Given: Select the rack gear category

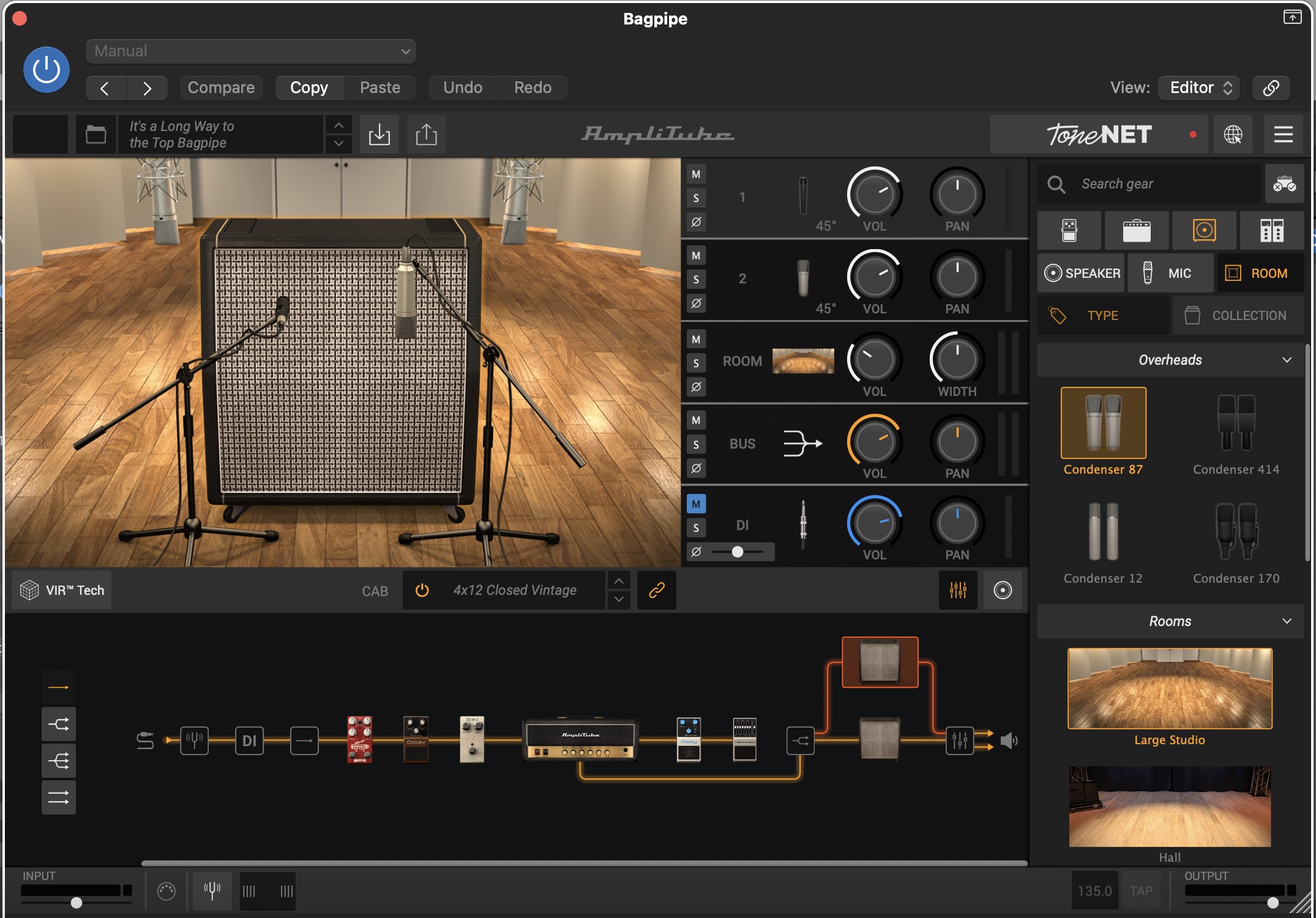Looking at the screenshot, I should [x=1272, y=231].
